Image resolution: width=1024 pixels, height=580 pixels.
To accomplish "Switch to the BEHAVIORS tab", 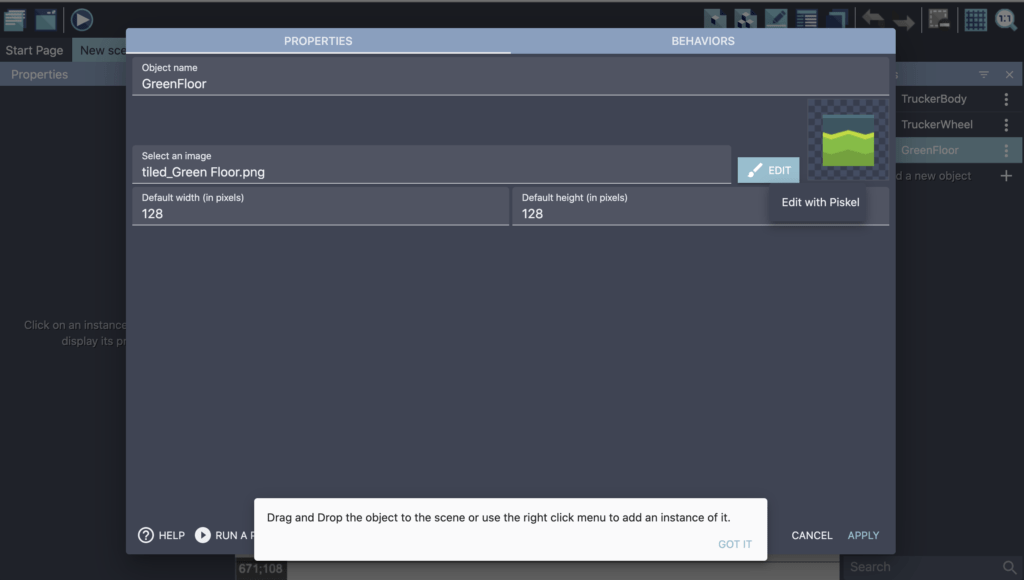I will pos(703,41).
